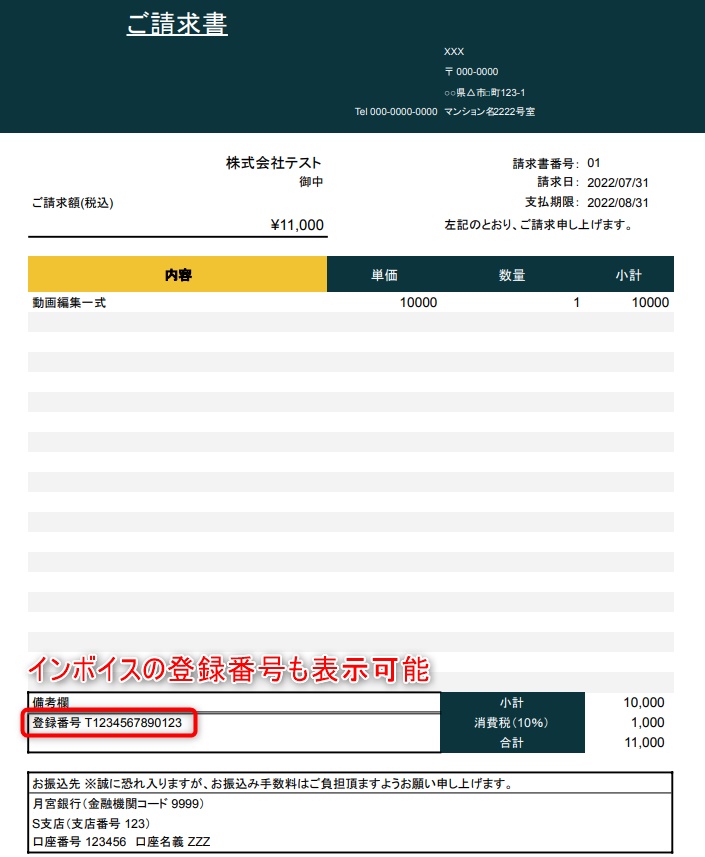
Task: Click the 支払期限 label
Action: tap(552, 202)
